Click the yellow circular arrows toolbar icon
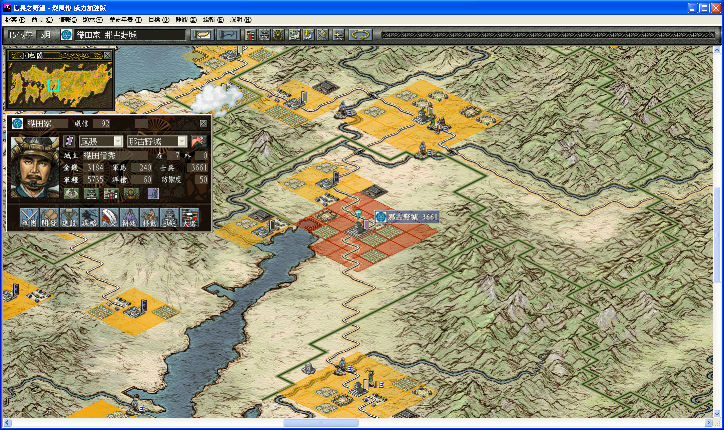The image size is (724, 430). [x=360, y=34]
